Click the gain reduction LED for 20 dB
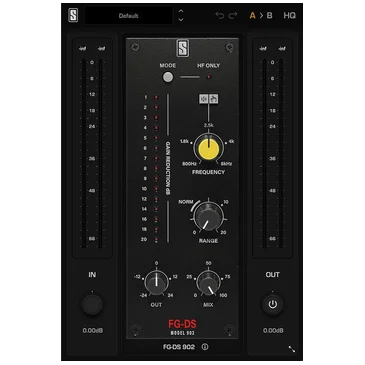The height and width of the screenshot is (365, 365). click(x=156, y=239)
